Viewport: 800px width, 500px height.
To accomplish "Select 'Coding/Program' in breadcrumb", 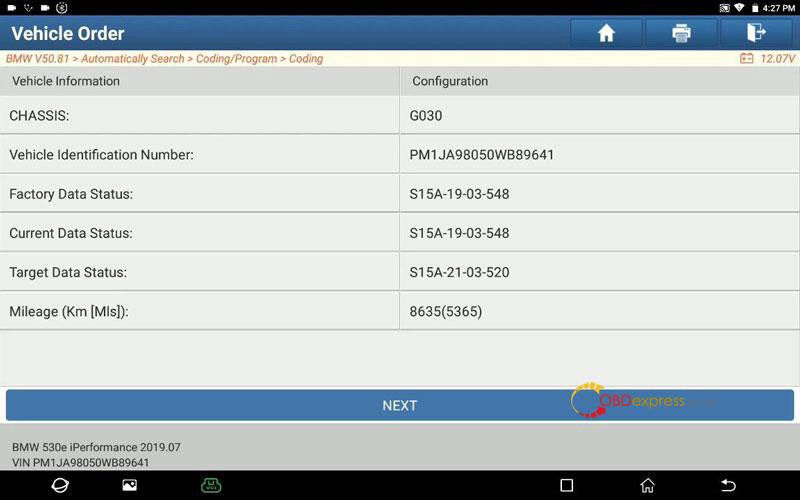I will 236,59.
